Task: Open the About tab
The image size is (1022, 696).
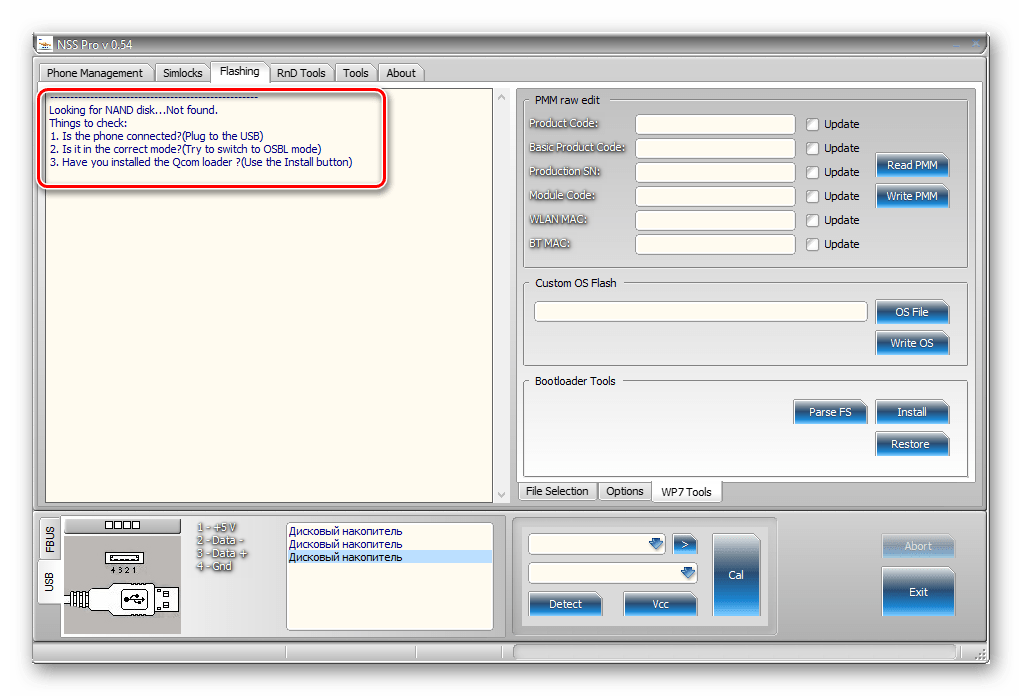Action: point(401,73)
